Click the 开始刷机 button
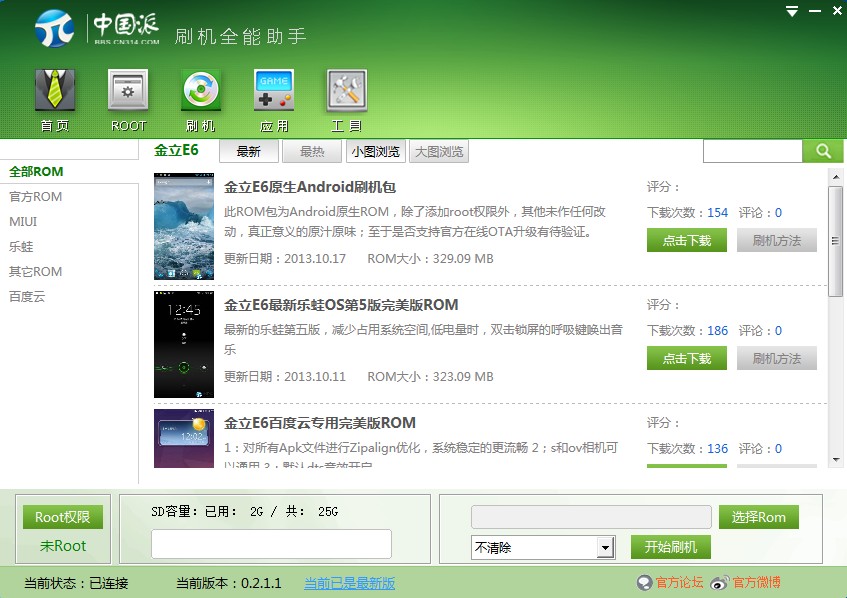This screenshot has width=847, height=598. point(670,547)
